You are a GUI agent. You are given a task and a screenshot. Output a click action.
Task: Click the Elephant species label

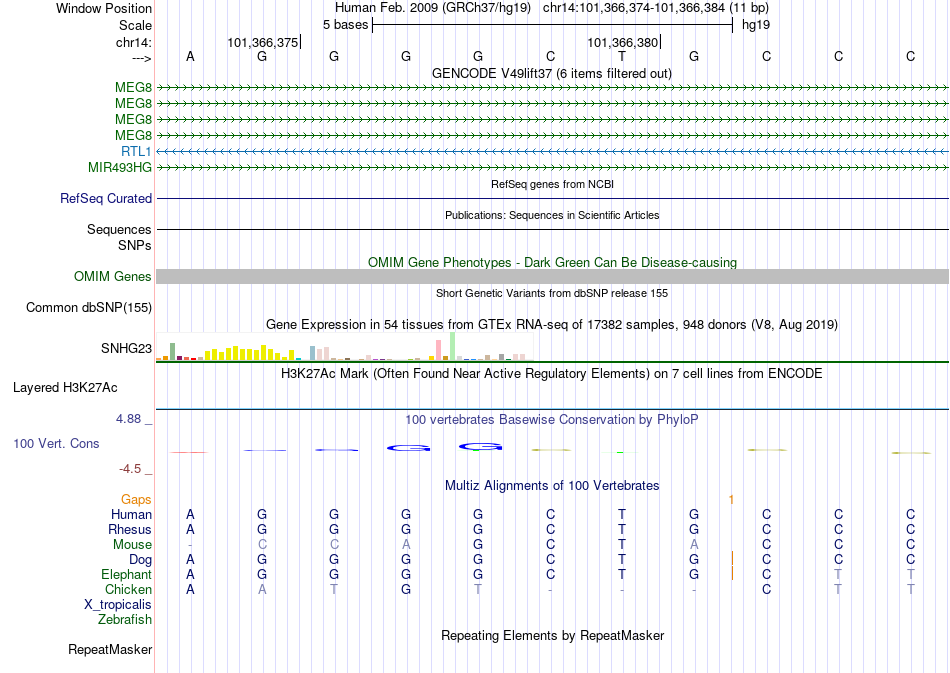(127, 574)
